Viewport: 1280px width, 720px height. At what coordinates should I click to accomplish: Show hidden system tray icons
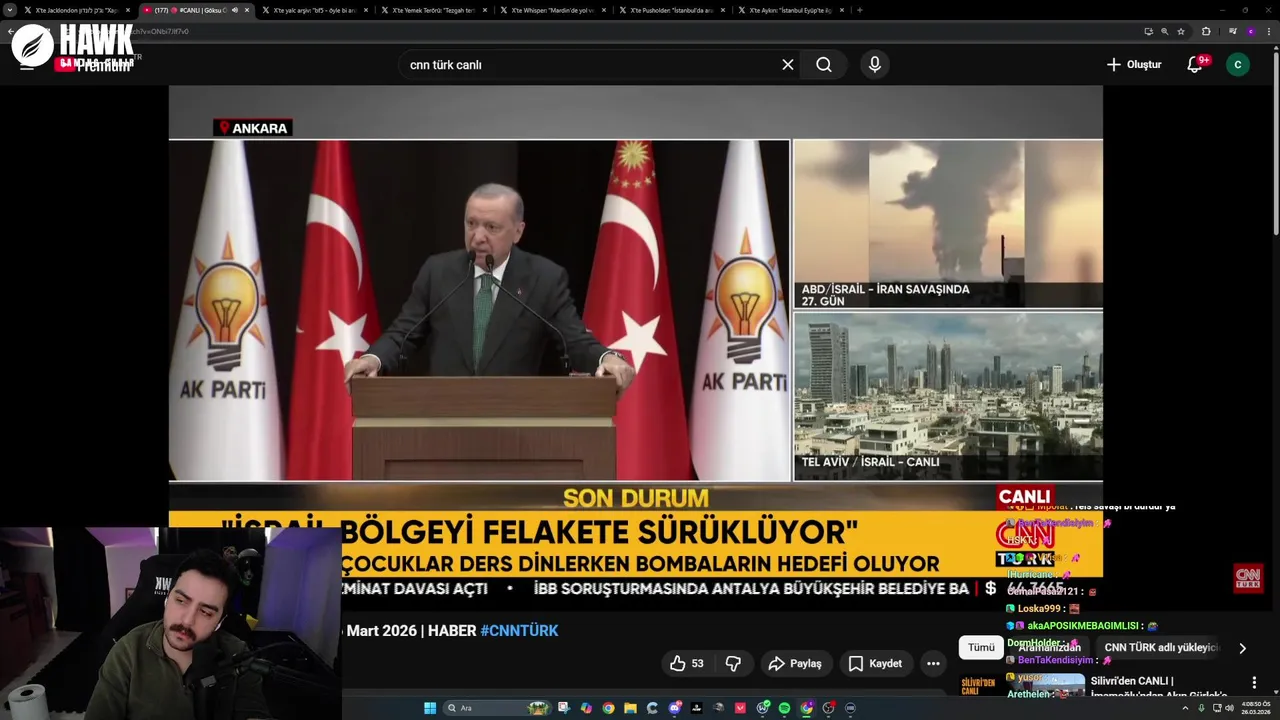[1185, 708]
